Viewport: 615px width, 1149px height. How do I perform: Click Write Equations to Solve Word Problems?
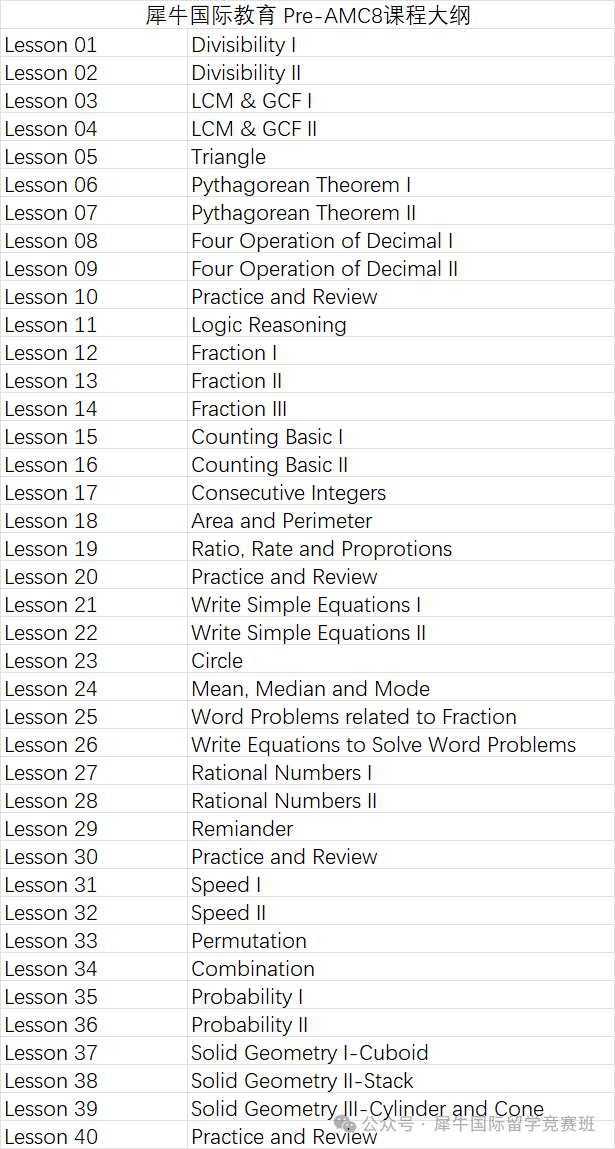pyautogui.click(x=384, y=745)
